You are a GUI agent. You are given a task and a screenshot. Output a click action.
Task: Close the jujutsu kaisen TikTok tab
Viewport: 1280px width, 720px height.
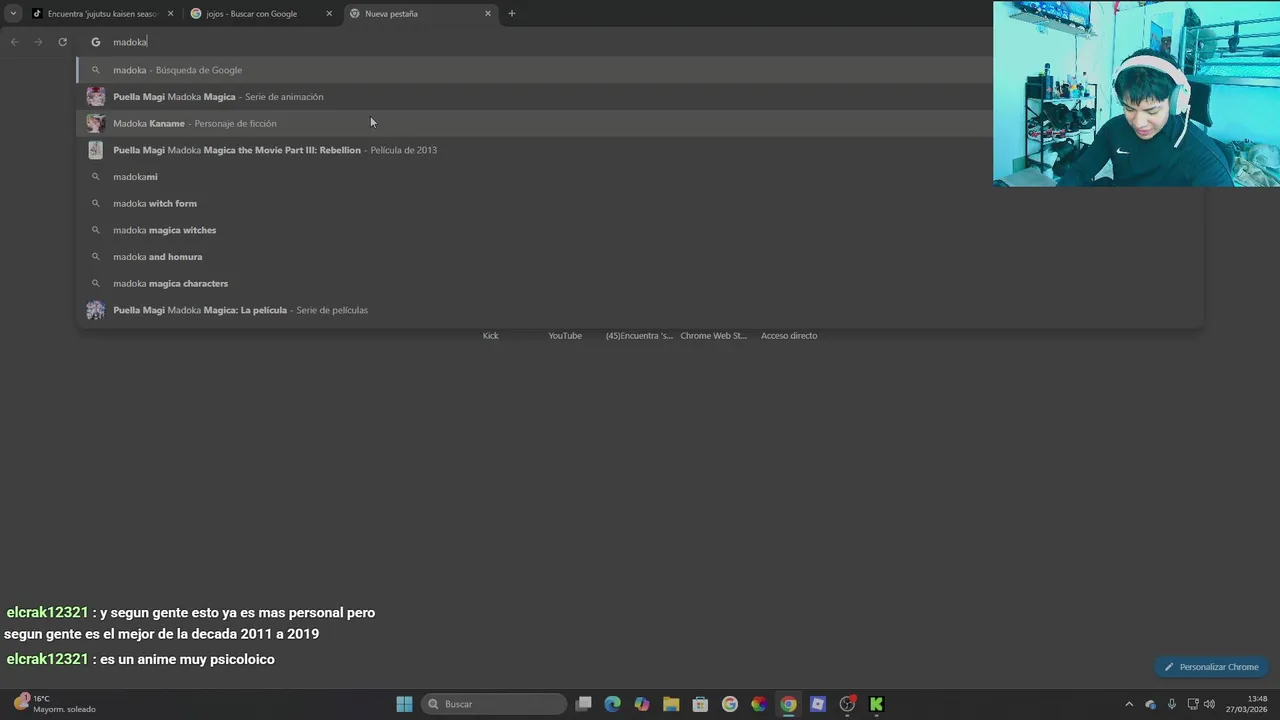pos(170,14)
